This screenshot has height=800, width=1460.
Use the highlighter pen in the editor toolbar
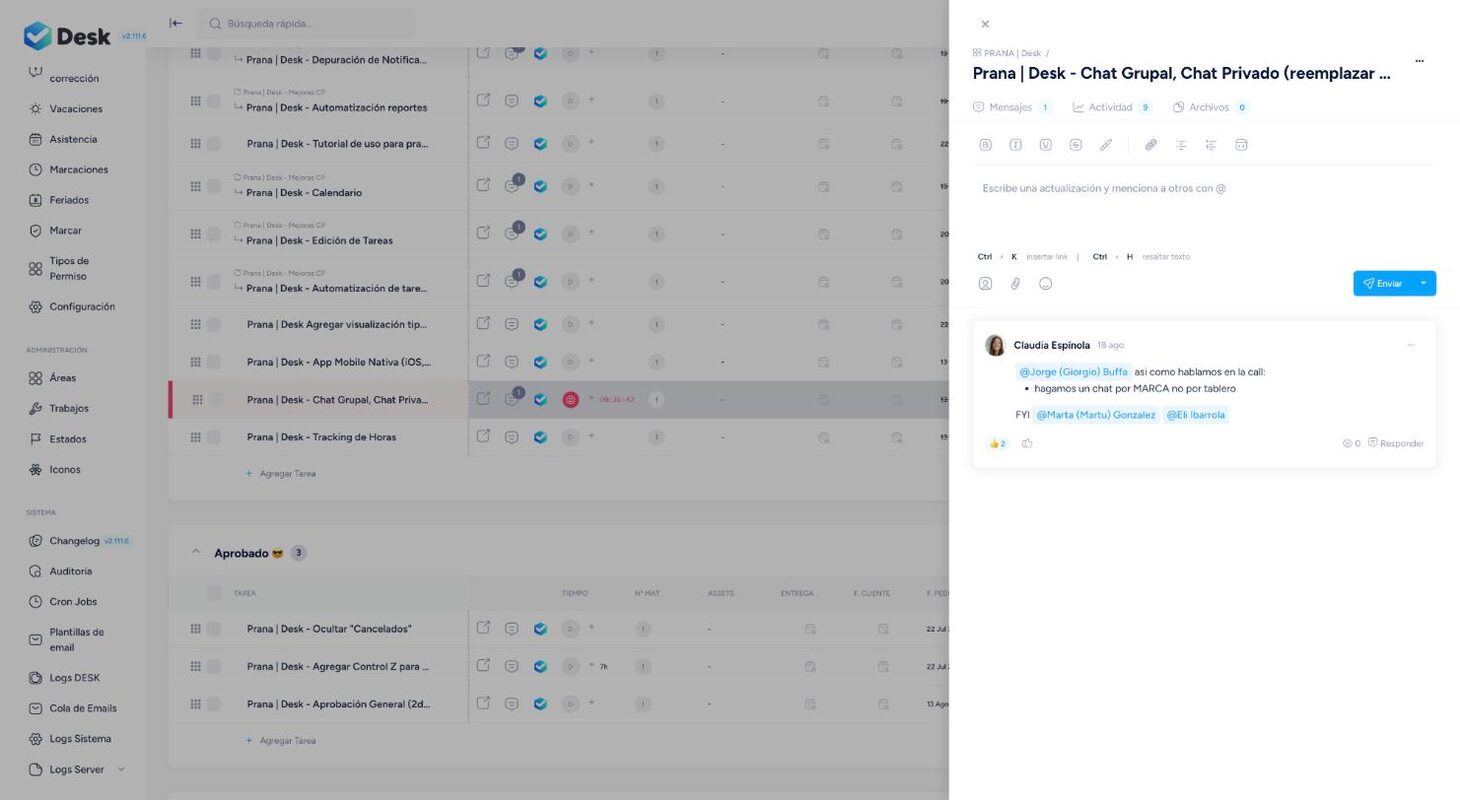click(1105, 145)
